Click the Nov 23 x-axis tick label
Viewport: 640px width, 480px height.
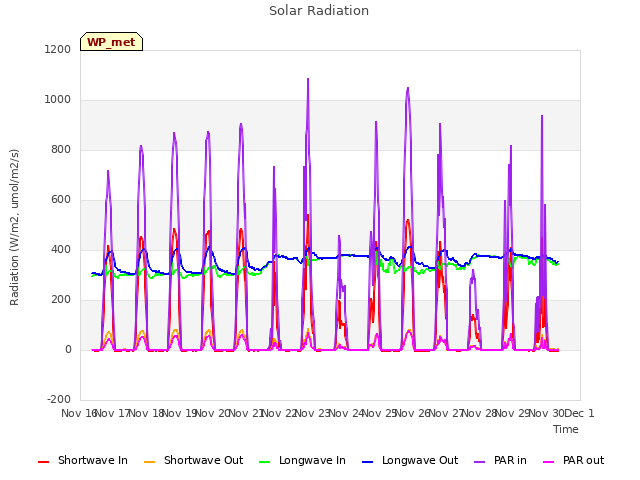pyautogui.click(x=312, y=413)
